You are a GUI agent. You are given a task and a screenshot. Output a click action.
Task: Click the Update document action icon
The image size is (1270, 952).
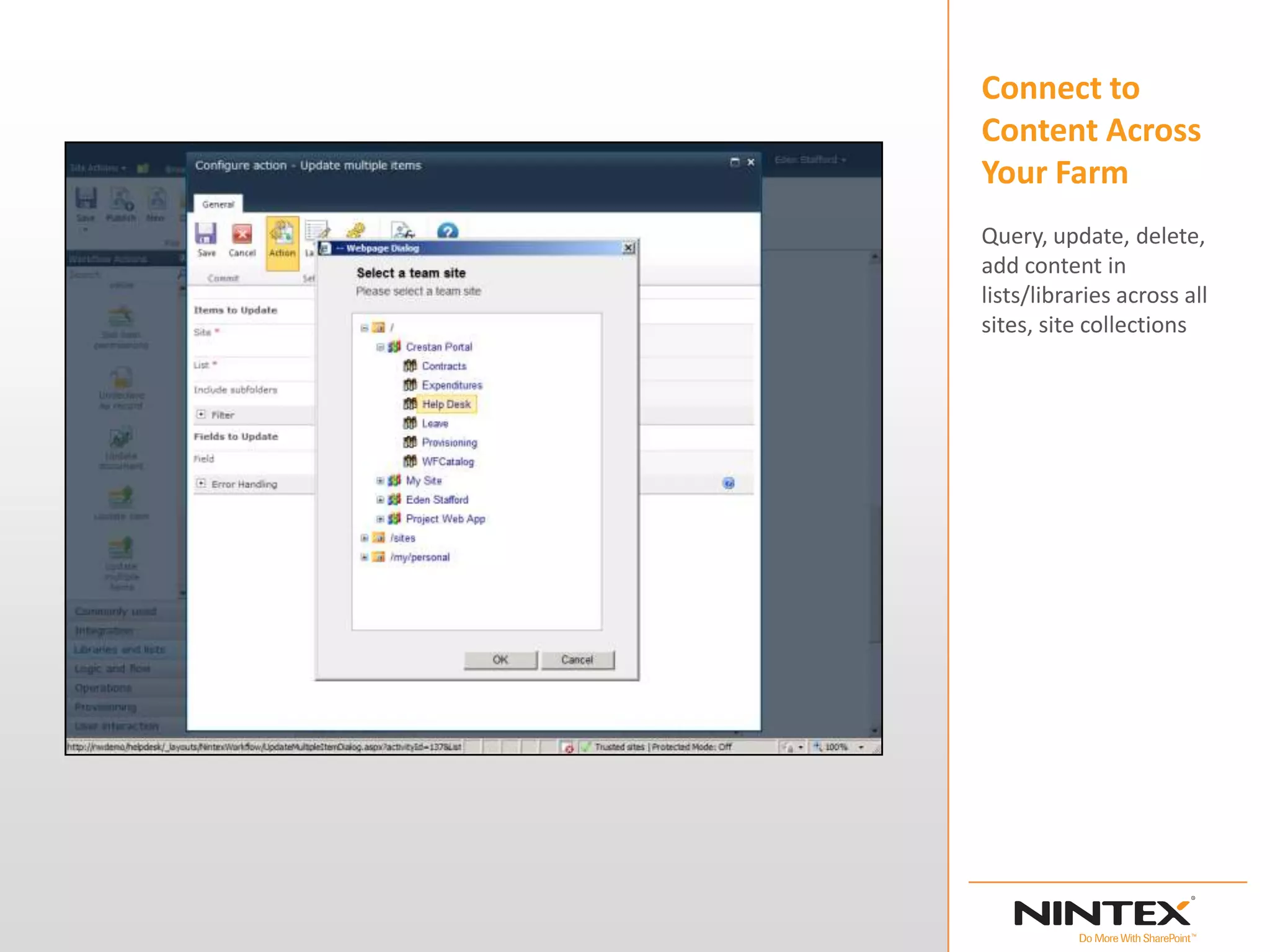(122, 438)
